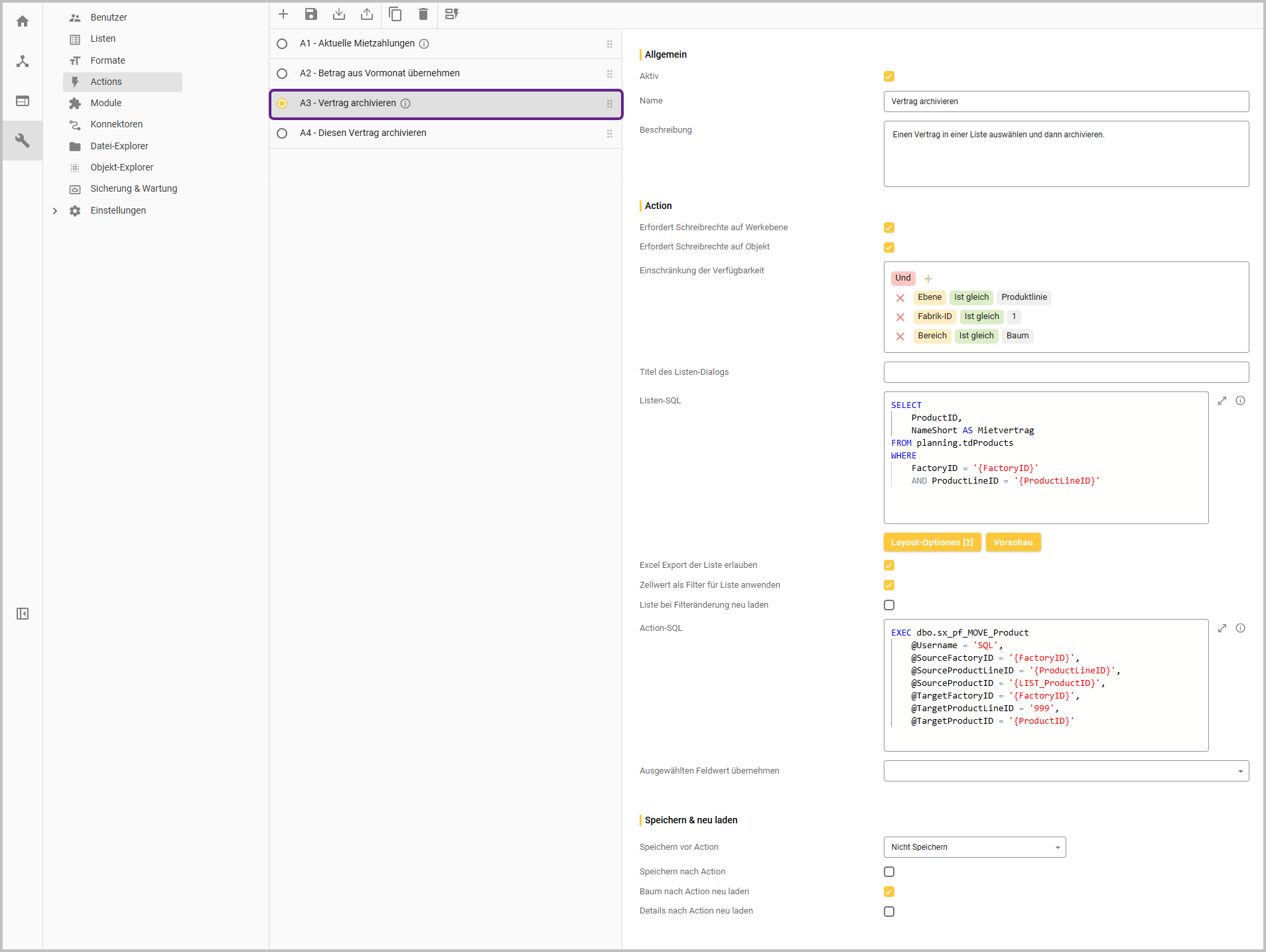This screenshot has width=1266, height=952.
Task: Select the A4 - Diesen Vertrag archivieren row
Action: pyautogui.click(x=446, y=133)
